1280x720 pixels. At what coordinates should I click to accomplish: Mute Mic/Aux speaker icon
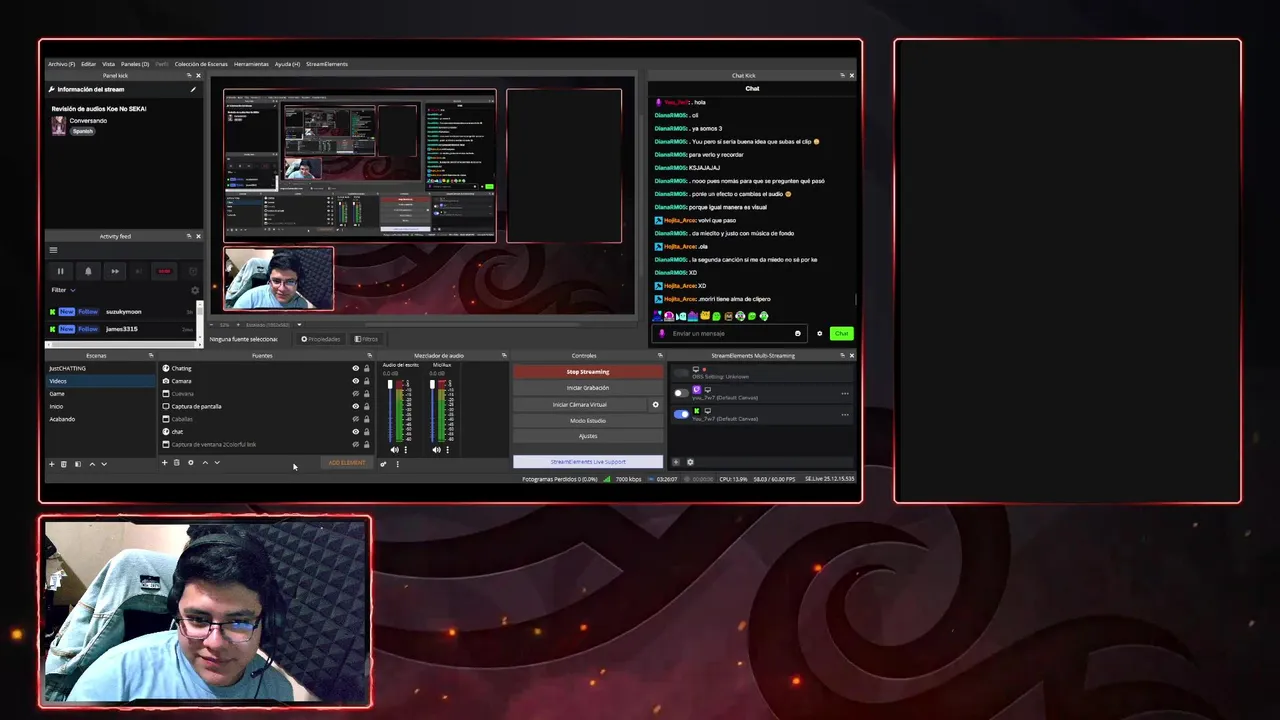(436, 450)
